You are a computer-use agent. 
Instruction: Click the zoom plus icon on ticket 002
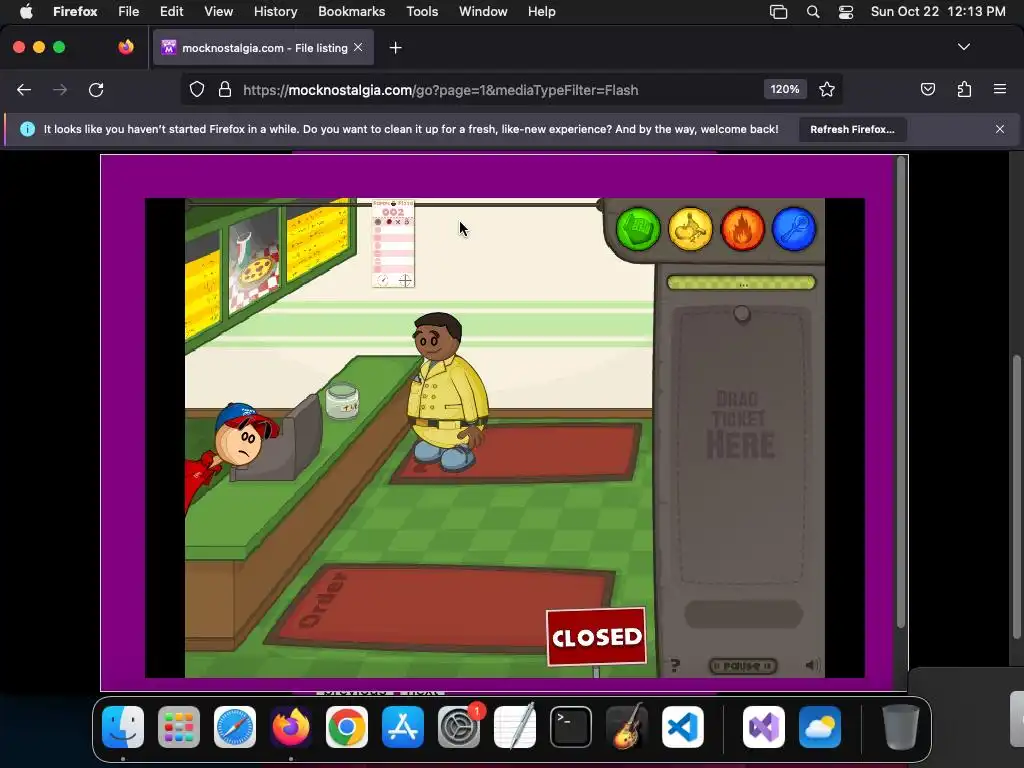point(406,281)
